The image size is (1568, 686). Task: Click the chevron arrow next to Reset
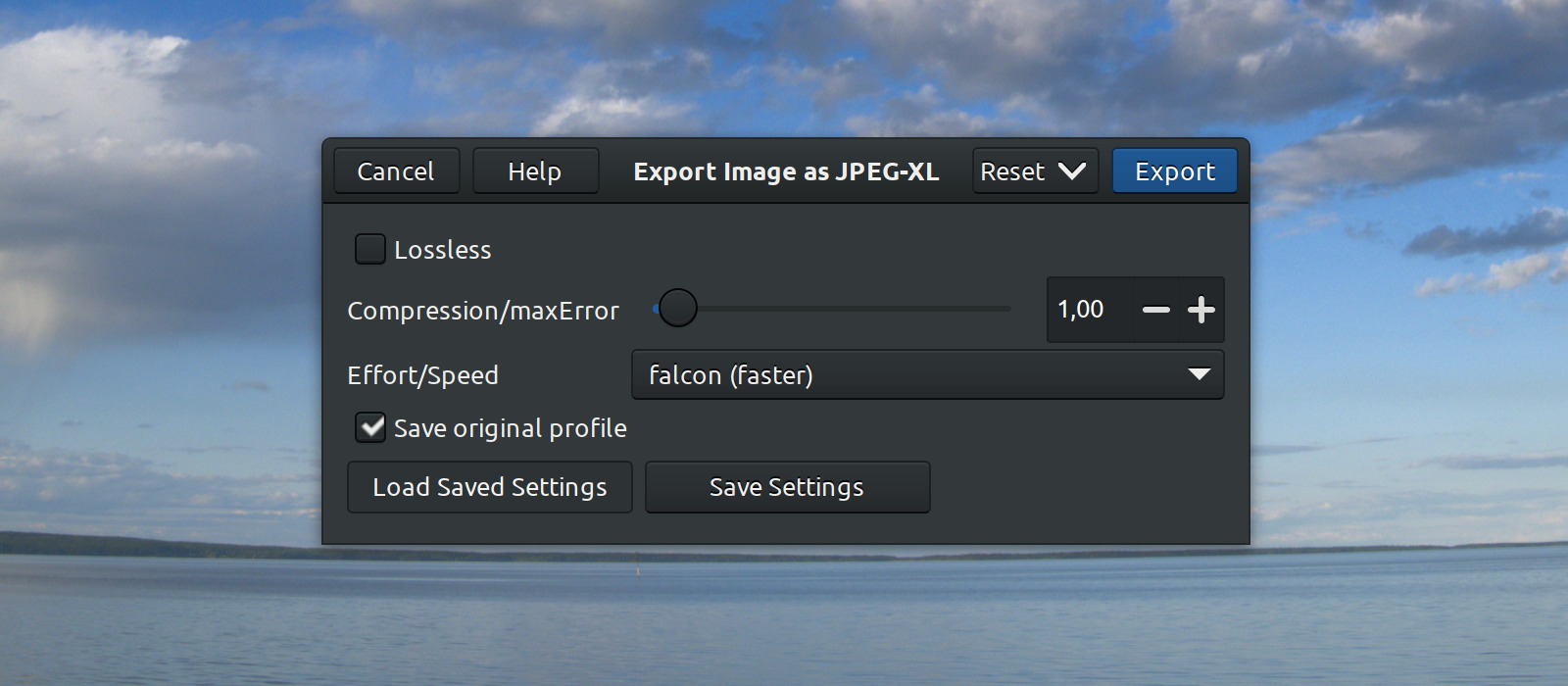(1071, 171)
